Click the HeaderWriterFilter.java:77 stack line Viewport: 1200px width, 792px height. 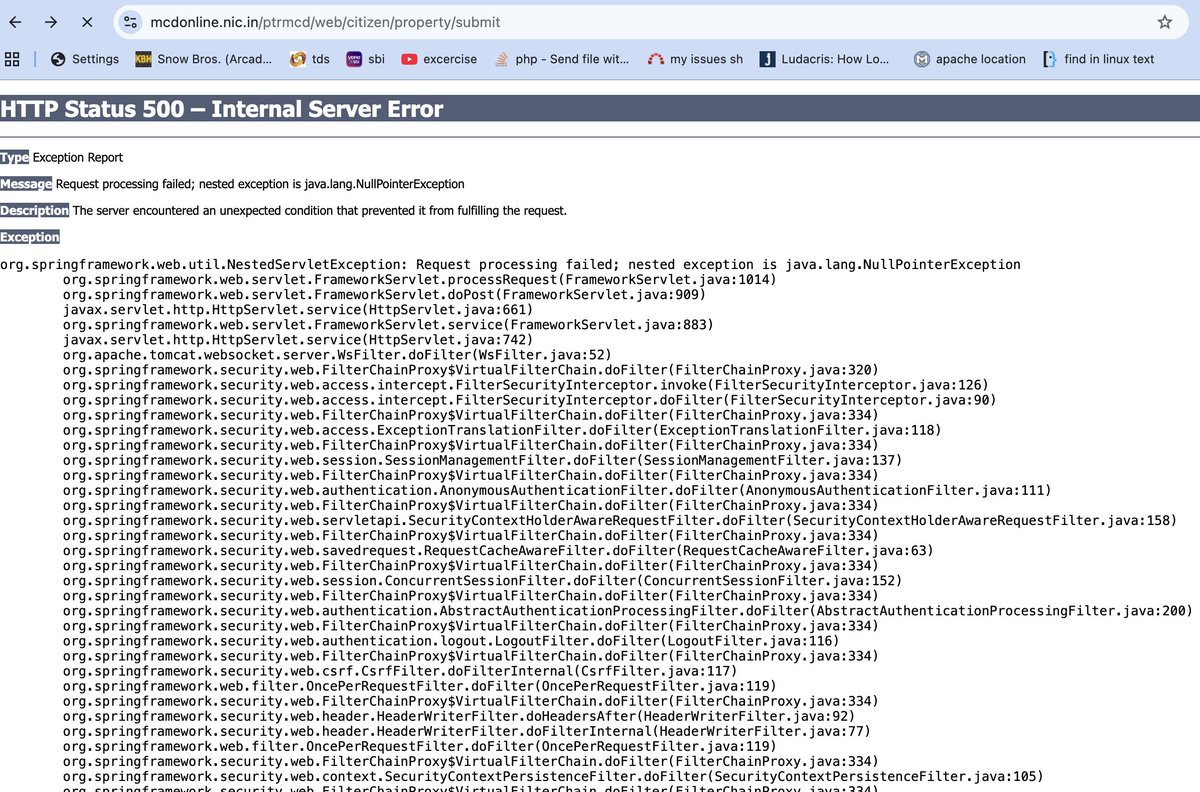(466, 731)
